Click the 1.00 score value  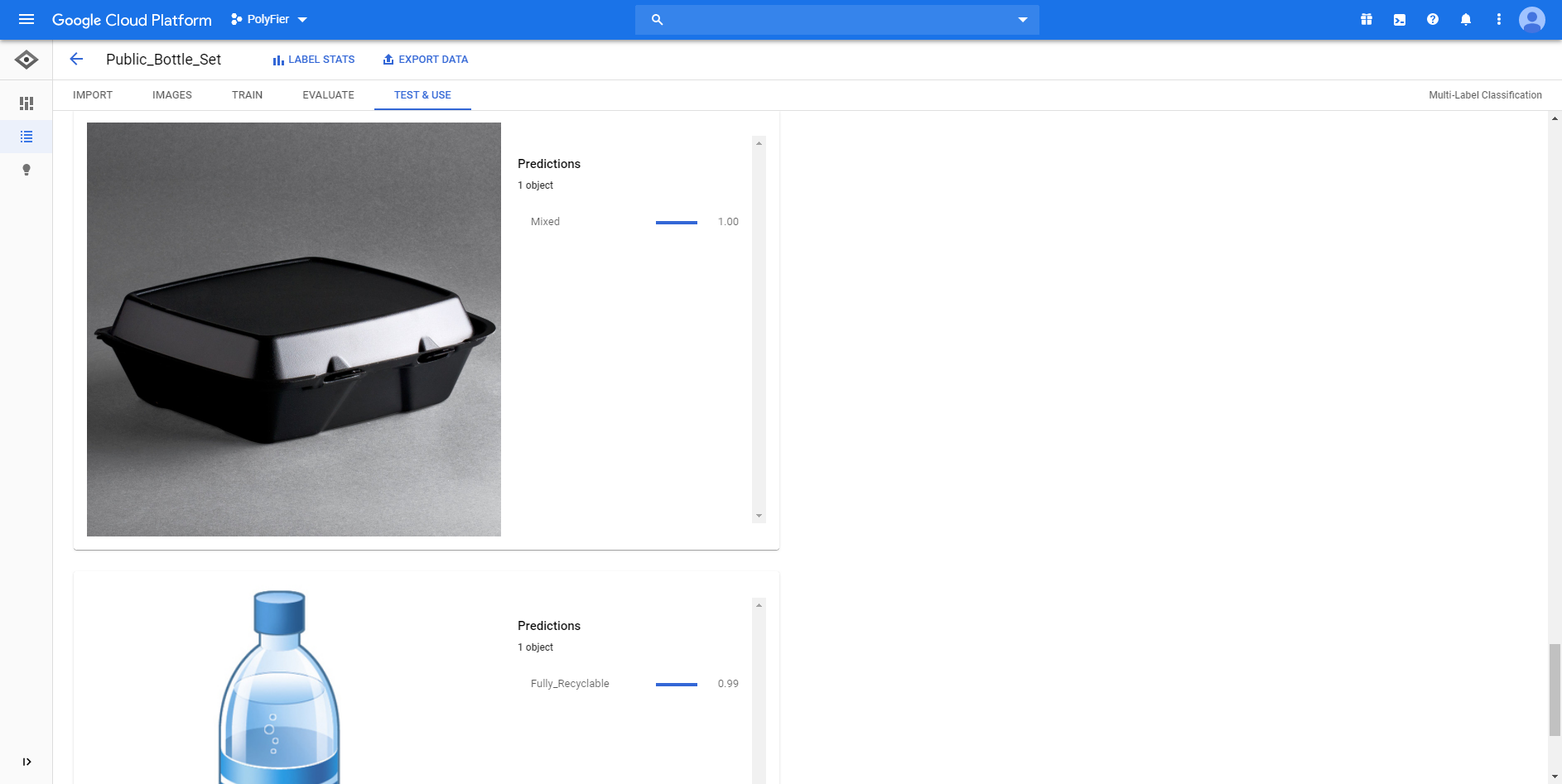coord(728,222)
